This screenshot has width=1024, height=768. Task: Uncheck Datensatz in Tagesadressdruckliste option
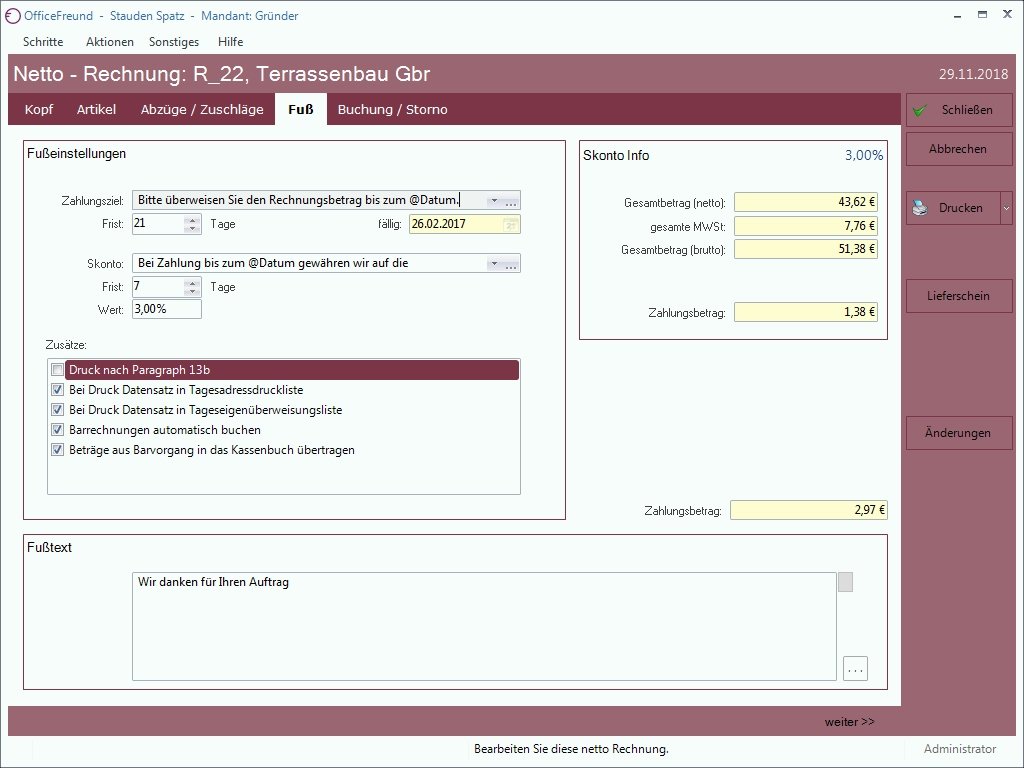57,390
